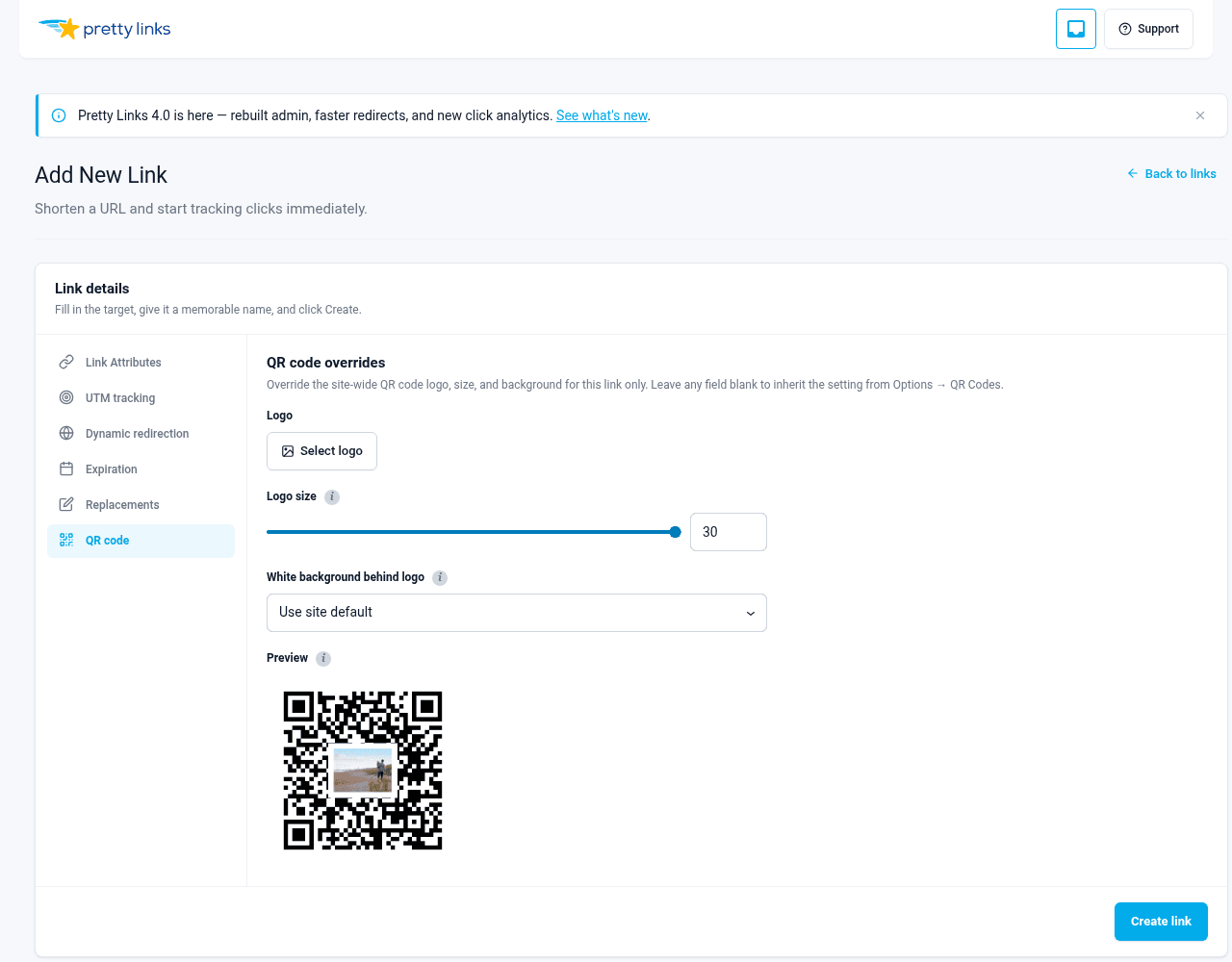
Task: Click info icon beside White background label
Action: (x=440, y=578)
